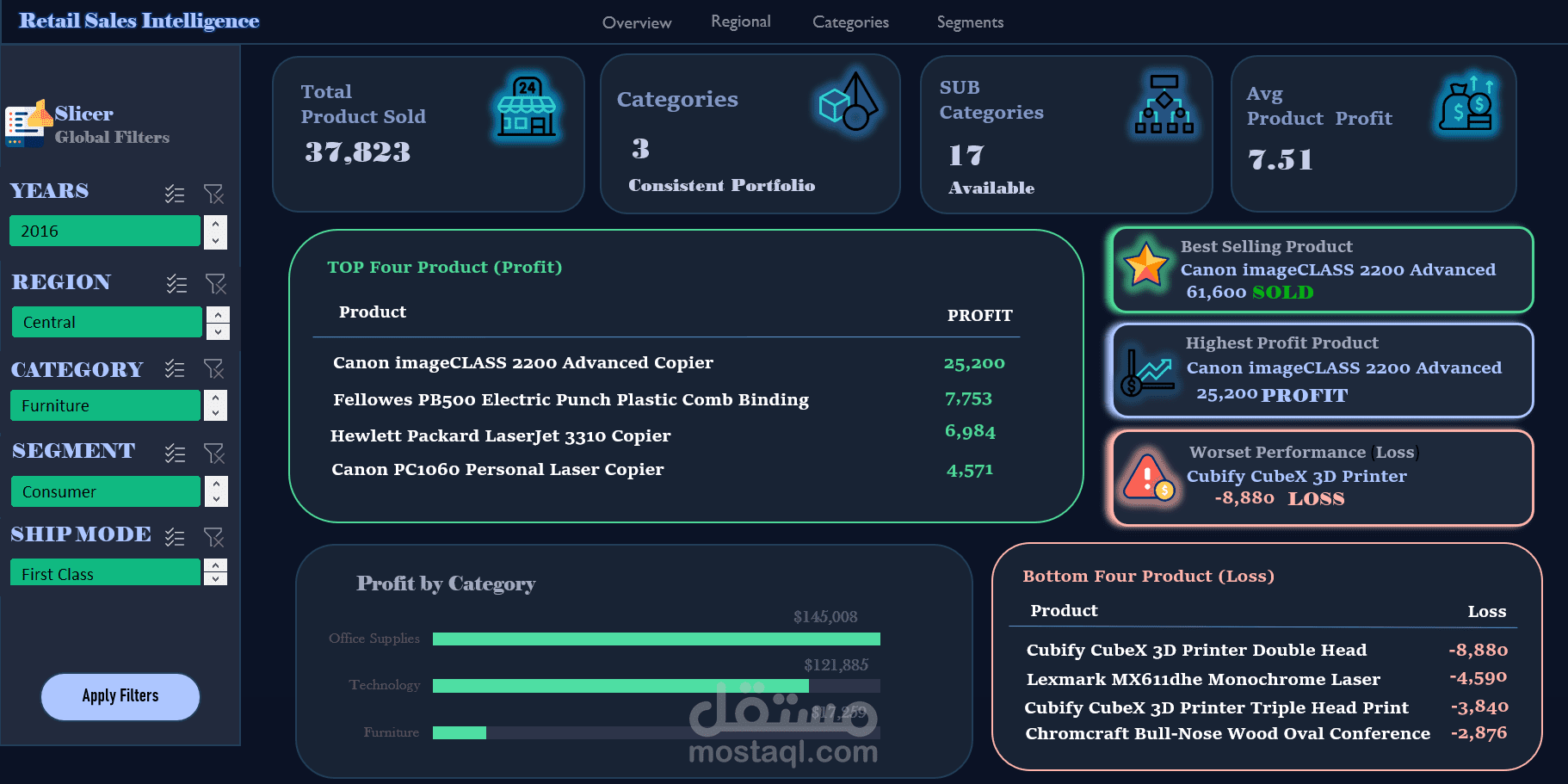The image size is (1568, 784).
Task: Click the 37,823 total sold value
Action: coord(358,152)
